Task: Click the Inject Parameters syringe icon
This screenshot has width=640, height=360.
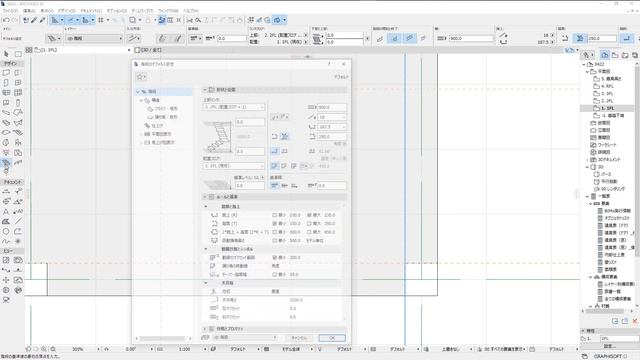Action: click(42, 20)
